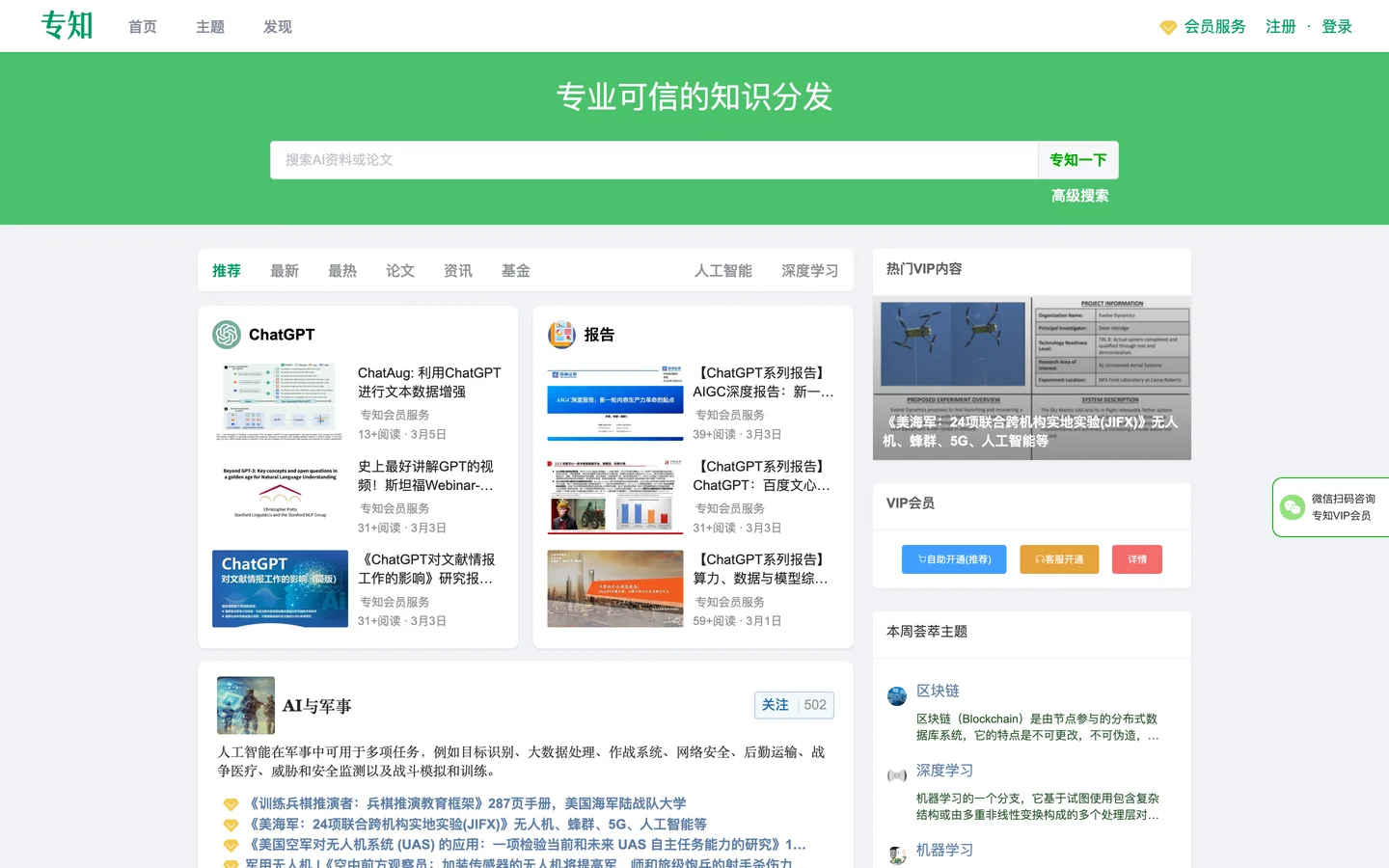Open 美海军：24项联合跨机构实地实验 list link

point(477,825)
